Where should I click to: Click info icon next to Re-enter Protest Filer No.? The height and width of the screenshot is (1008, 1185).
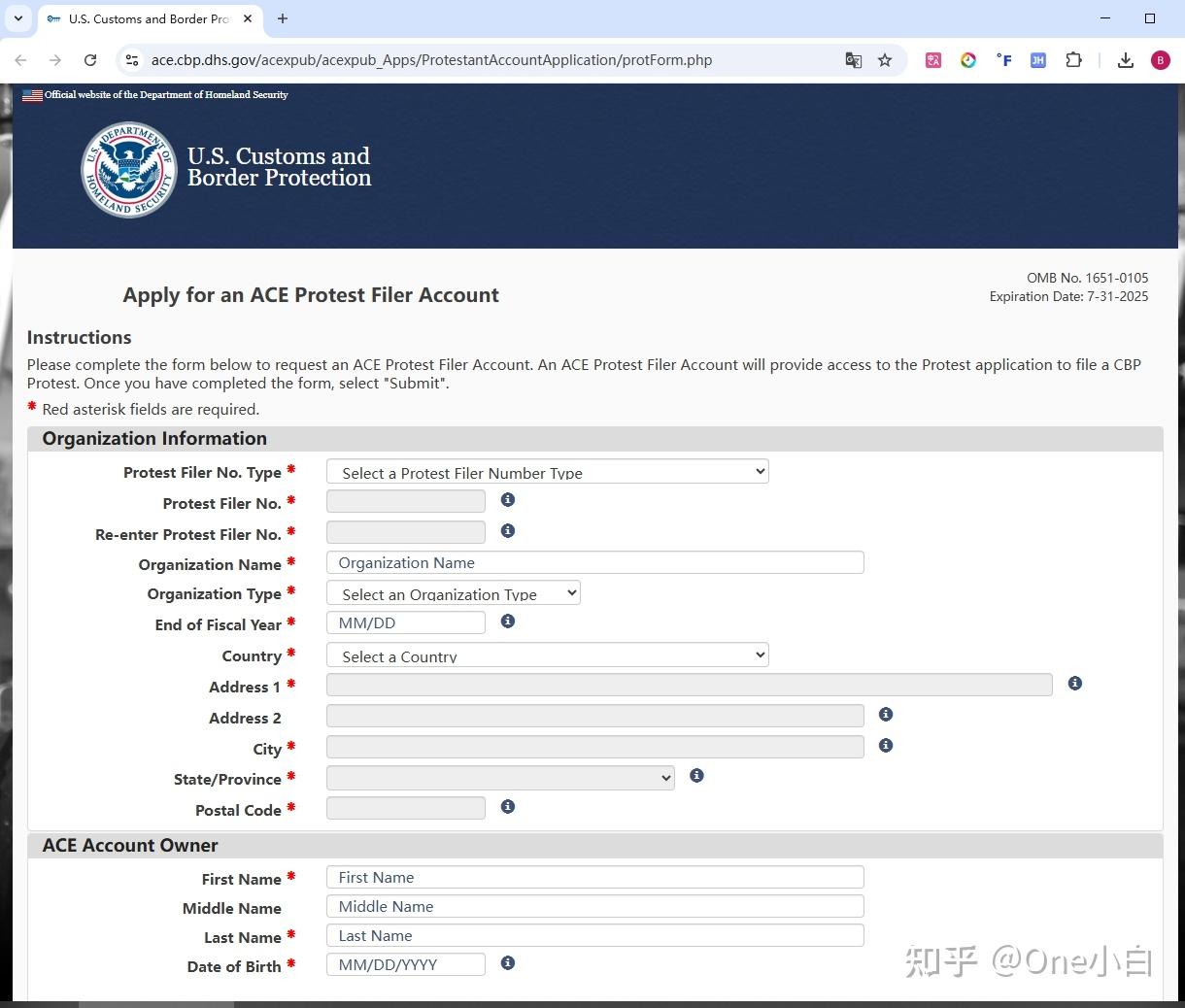coord(507,531)
